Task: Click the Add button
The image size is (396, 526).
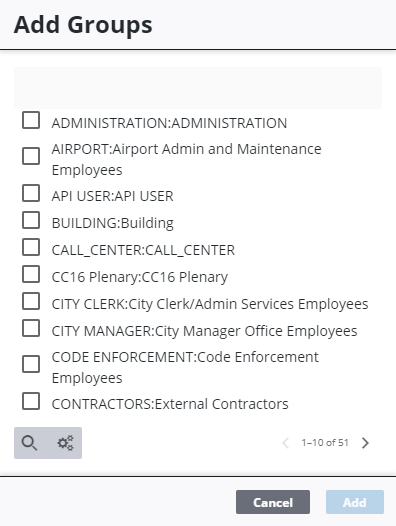Action: point(355,502)
